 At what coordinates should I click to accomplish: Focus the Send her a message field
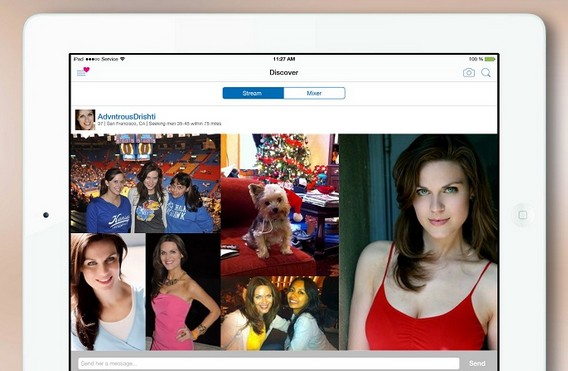[268, 363]
